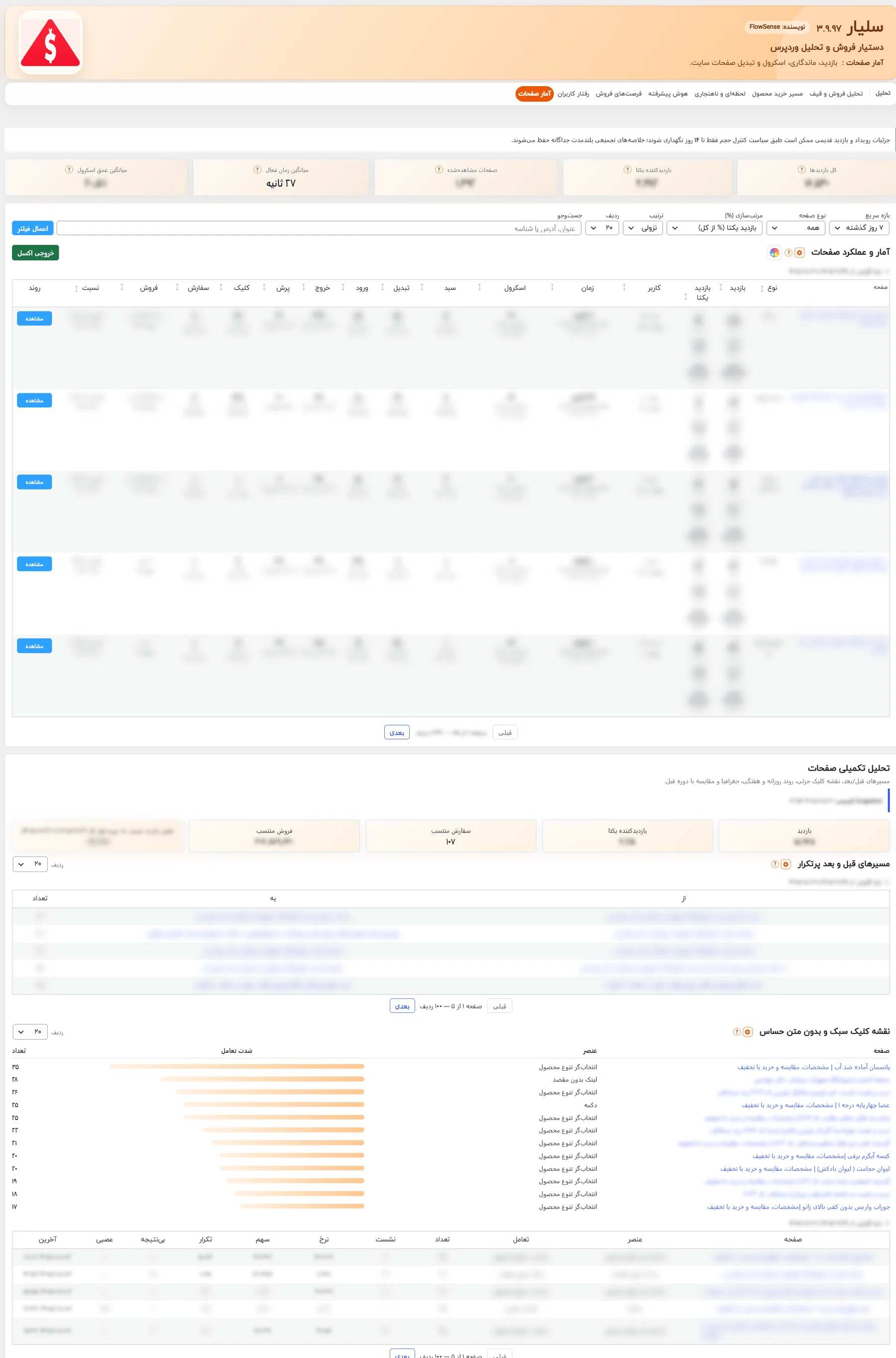Sort table by سفارش column arrow
The height and width of the screenshot is (1358, 896).
point(177,287)
